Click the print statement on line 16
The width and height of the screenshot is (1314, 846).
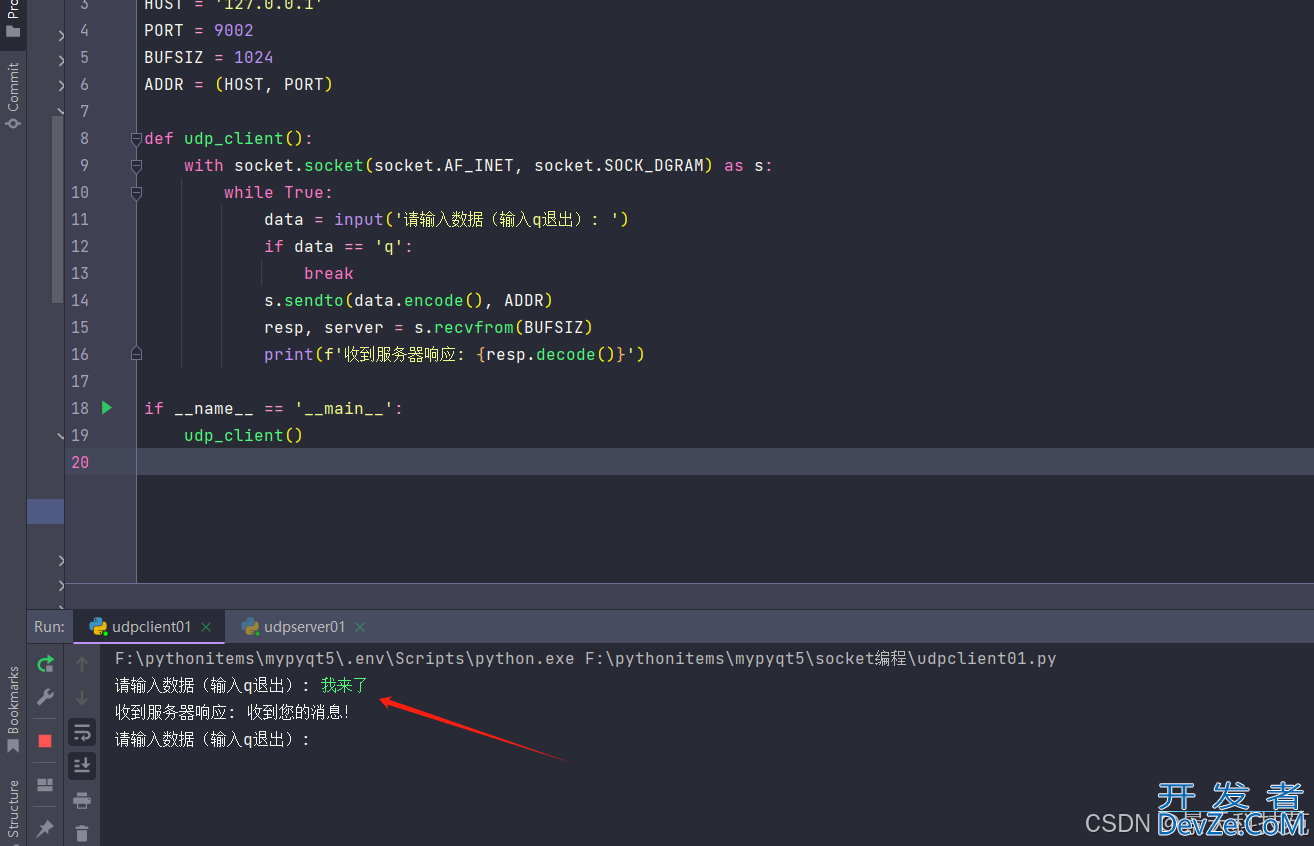click(x=454, y=354)
